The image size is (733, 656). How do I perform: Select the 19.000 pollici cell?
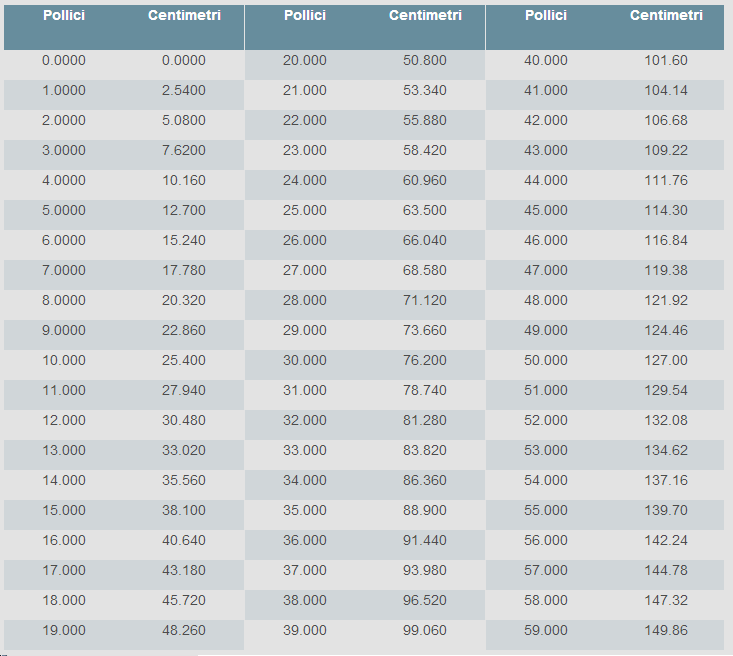64,631
